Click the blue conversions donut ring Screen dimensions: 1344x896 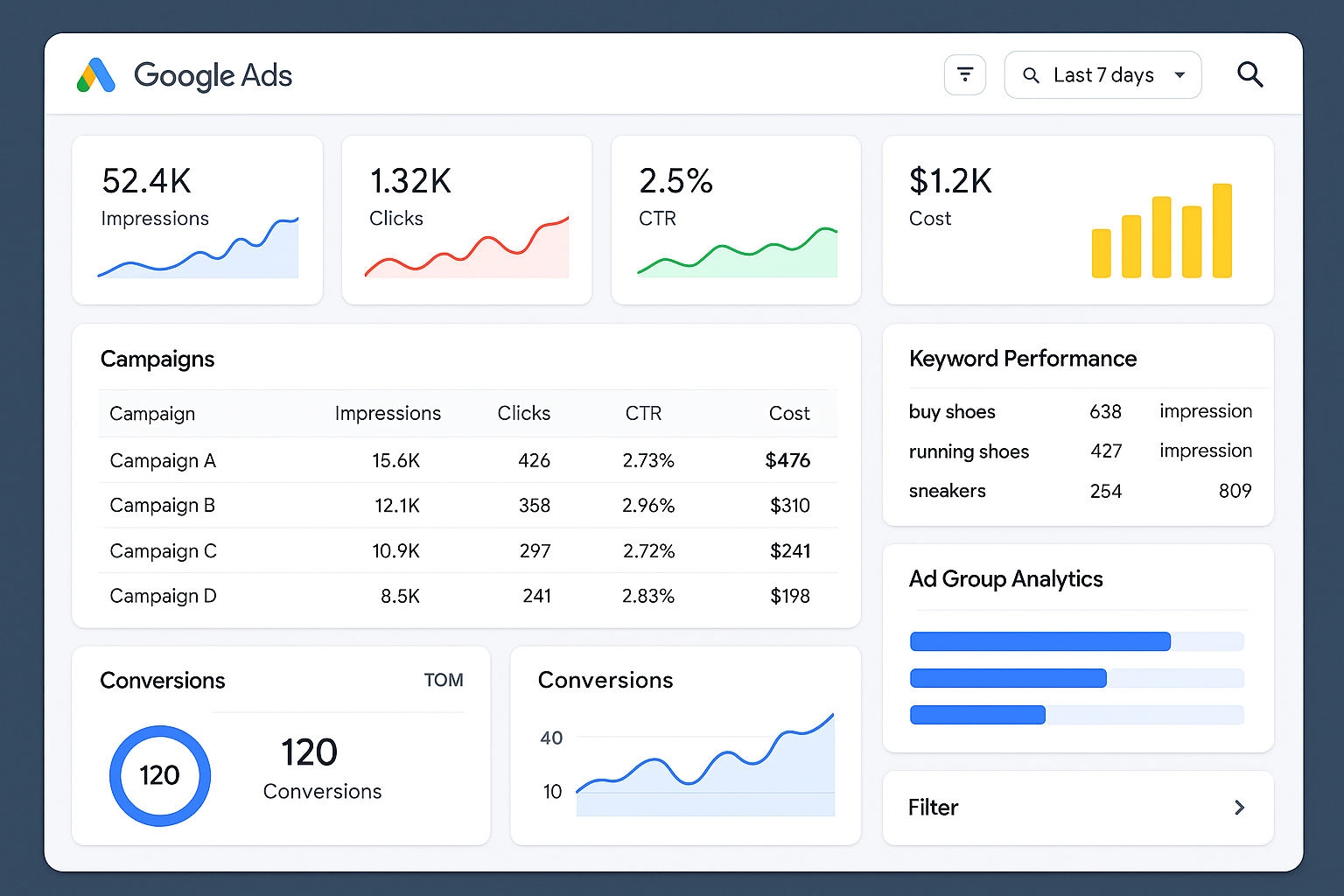[x=160, y=775]
